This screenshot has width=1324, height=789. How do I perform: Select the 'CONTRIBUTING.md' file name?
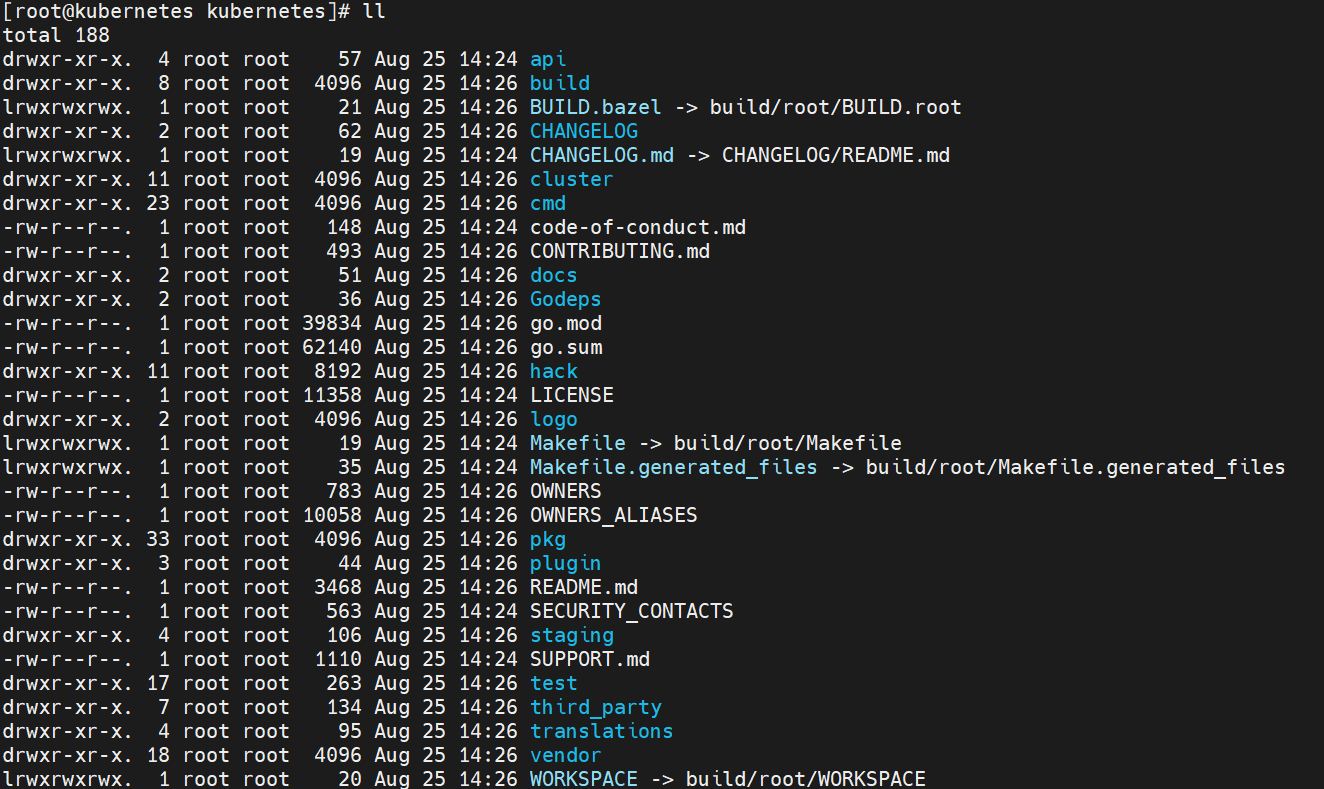point(620,251)
